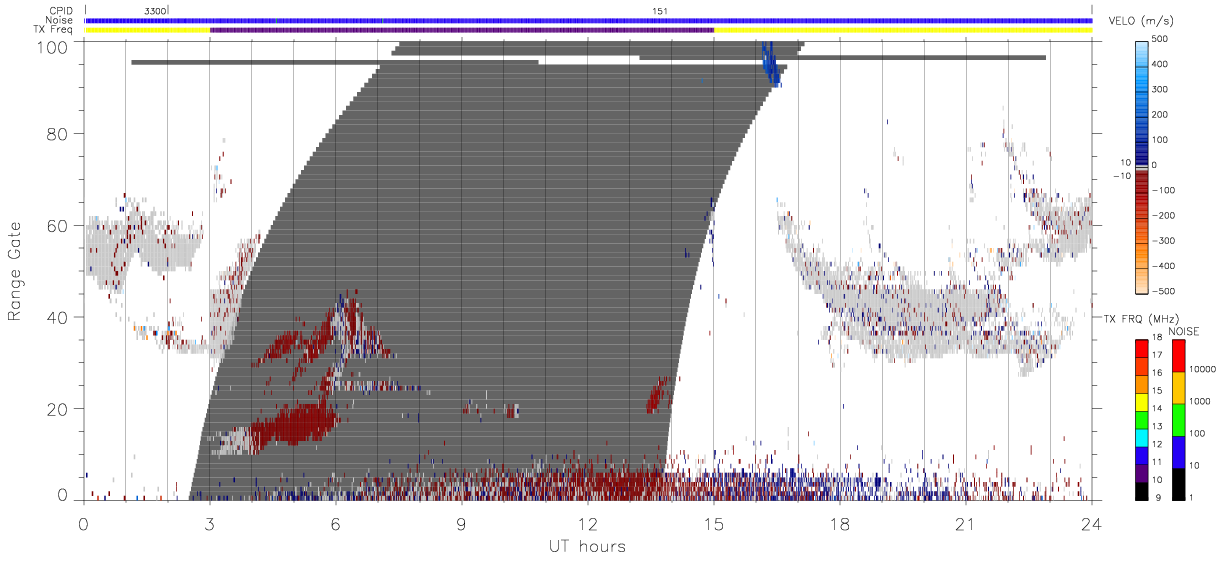Screen dimensions: 1228x567
Task: Select the CPID value 3300
Action: pos(155,10)
